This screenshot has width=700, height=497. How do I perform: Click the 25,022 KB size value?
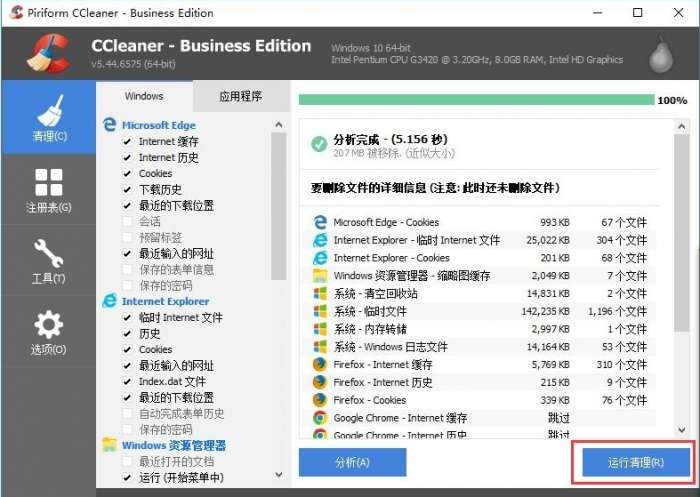pos(548,240)
